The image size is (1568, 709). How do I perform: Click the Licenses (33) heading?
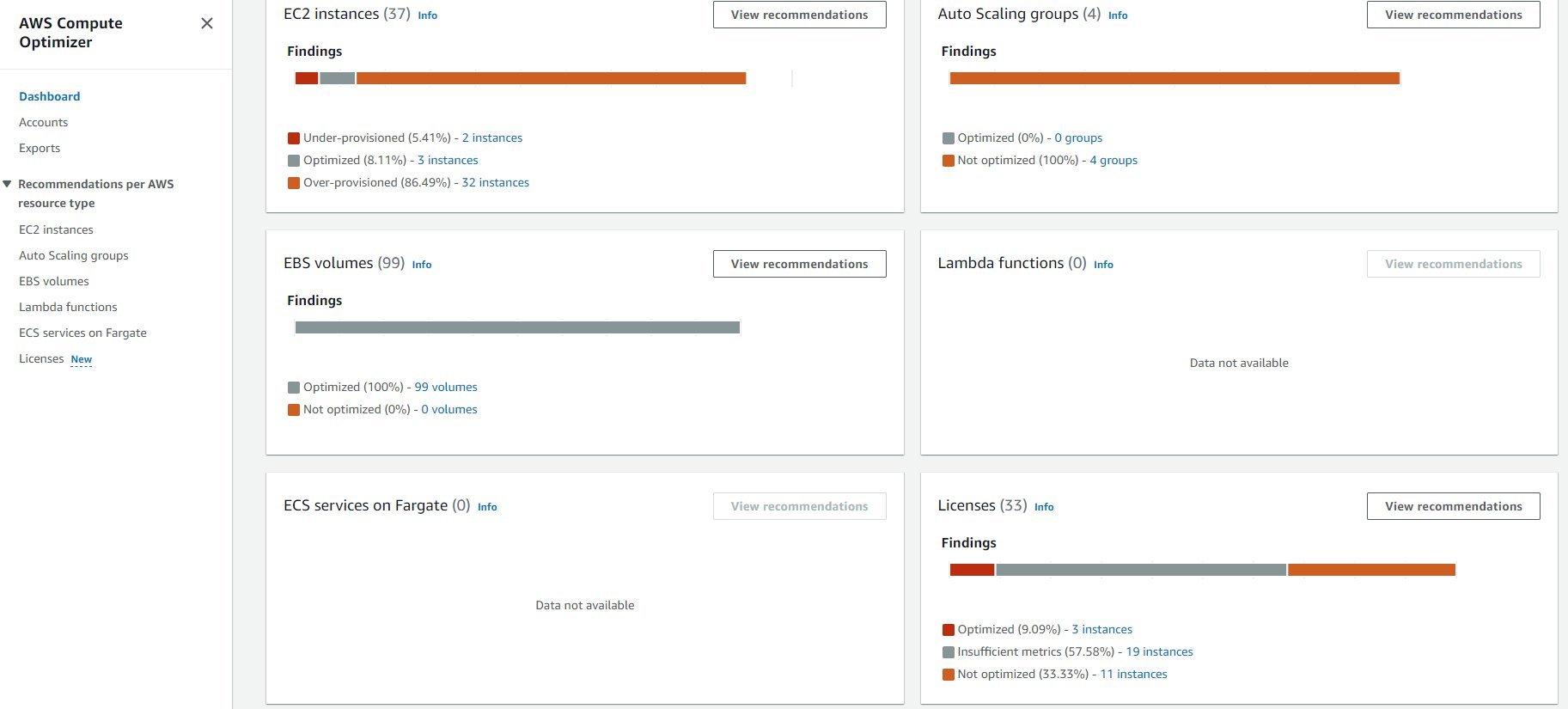coord(982,505)
